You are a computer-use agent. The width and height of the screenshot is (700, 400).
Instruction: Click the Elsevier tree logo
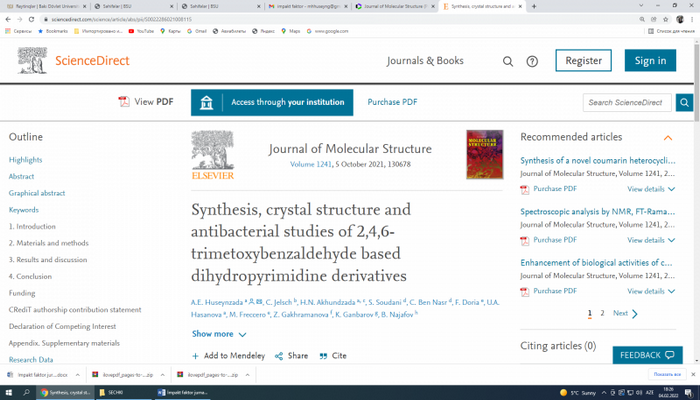pos(212,156)
